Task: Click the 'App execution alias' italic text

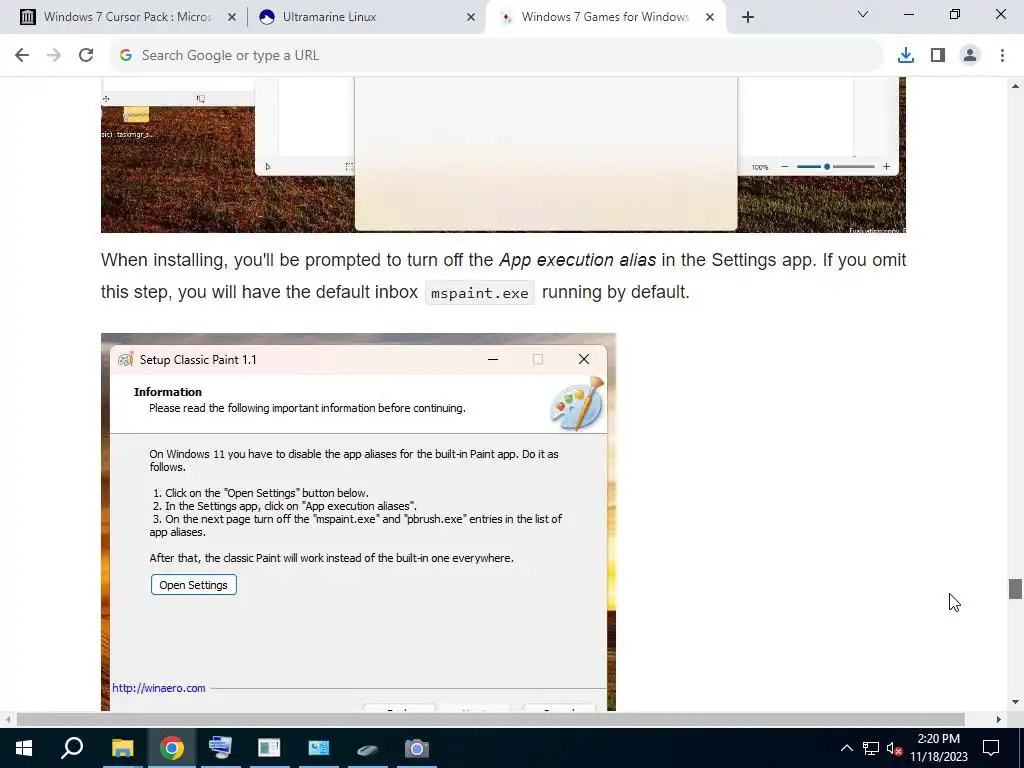Action: 577,260
